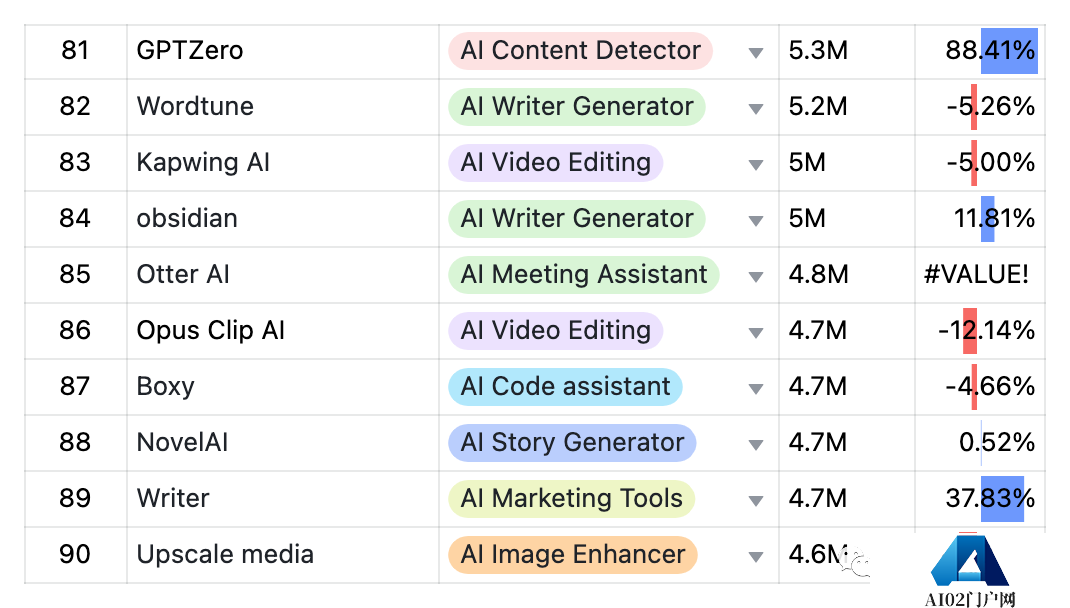The image size is (1070, 608).
Task: Click the AI Marketing Tools tag
Action: pyautogui.click(x=571, y=499)
